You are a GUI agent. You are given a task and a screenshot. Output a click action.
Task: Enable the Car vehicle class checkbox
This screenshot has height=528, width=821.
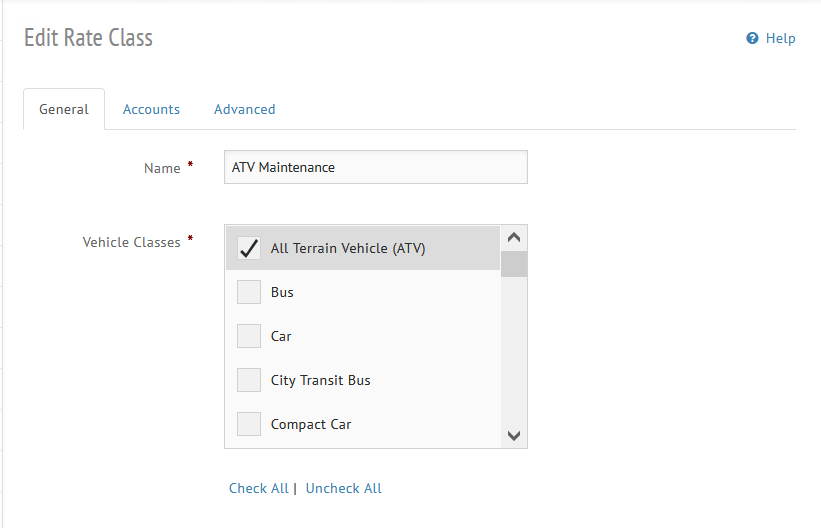coord(249,336)
